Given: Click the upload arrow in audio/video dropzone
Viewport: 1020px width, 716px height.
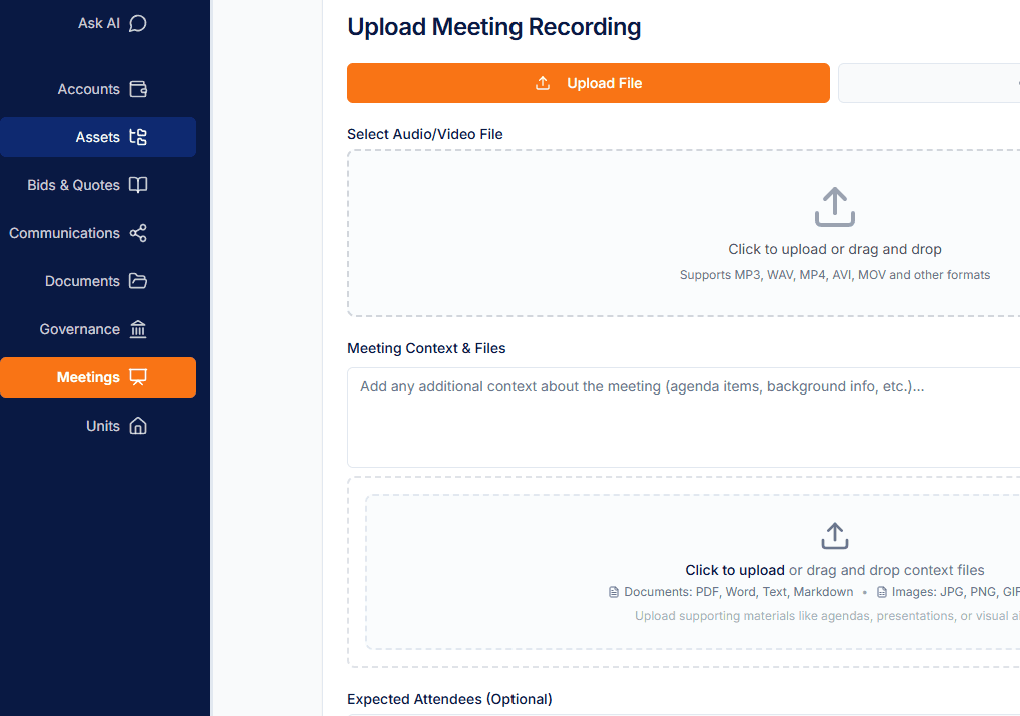Looking at the screenshot, I should (835, 207).
